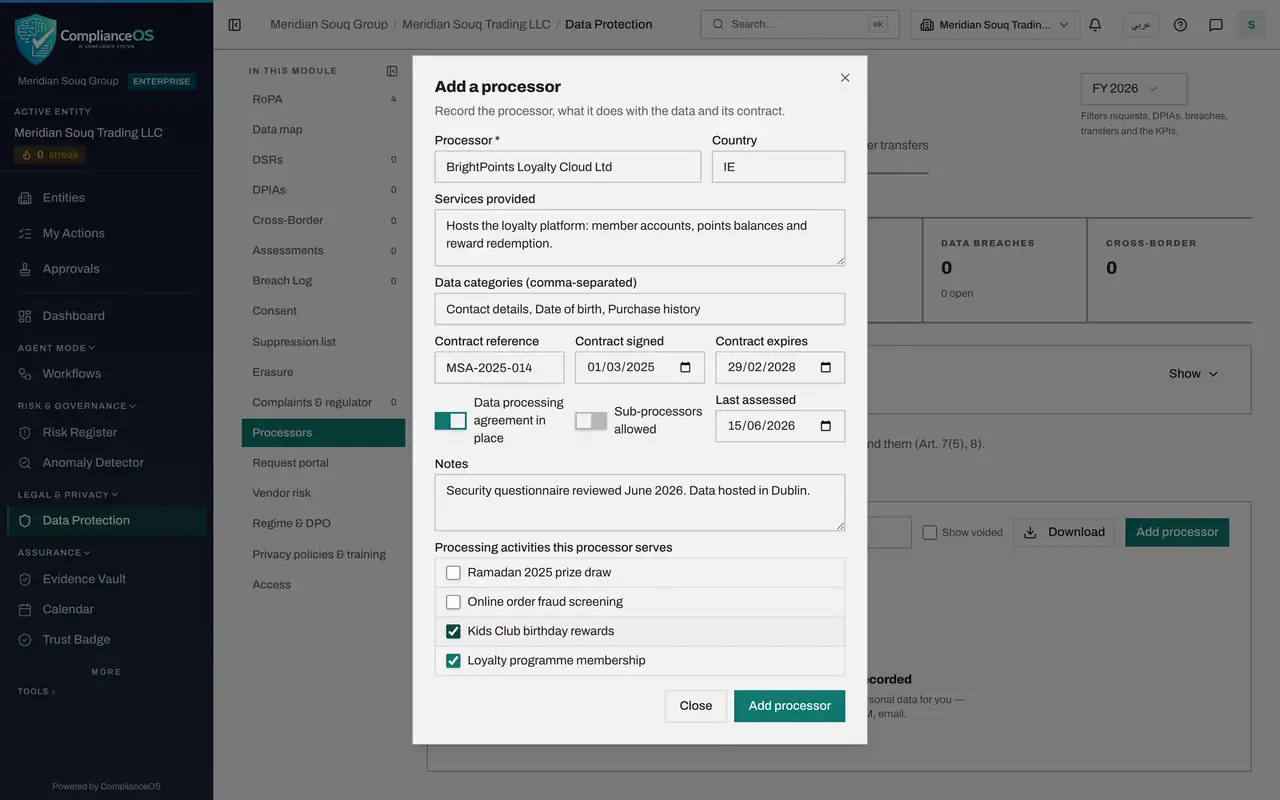This screenshot has width=1280, height=800.
Task: Click the ComplianceOS shield logo
Action: pyautogui.click(x=35, y=39)
